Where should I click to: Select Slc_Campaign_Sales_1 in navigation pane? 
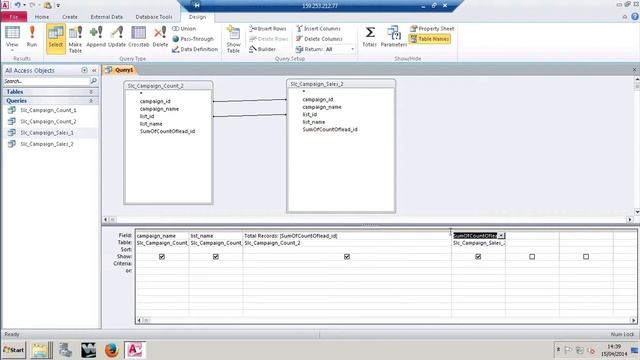(47, 133)
